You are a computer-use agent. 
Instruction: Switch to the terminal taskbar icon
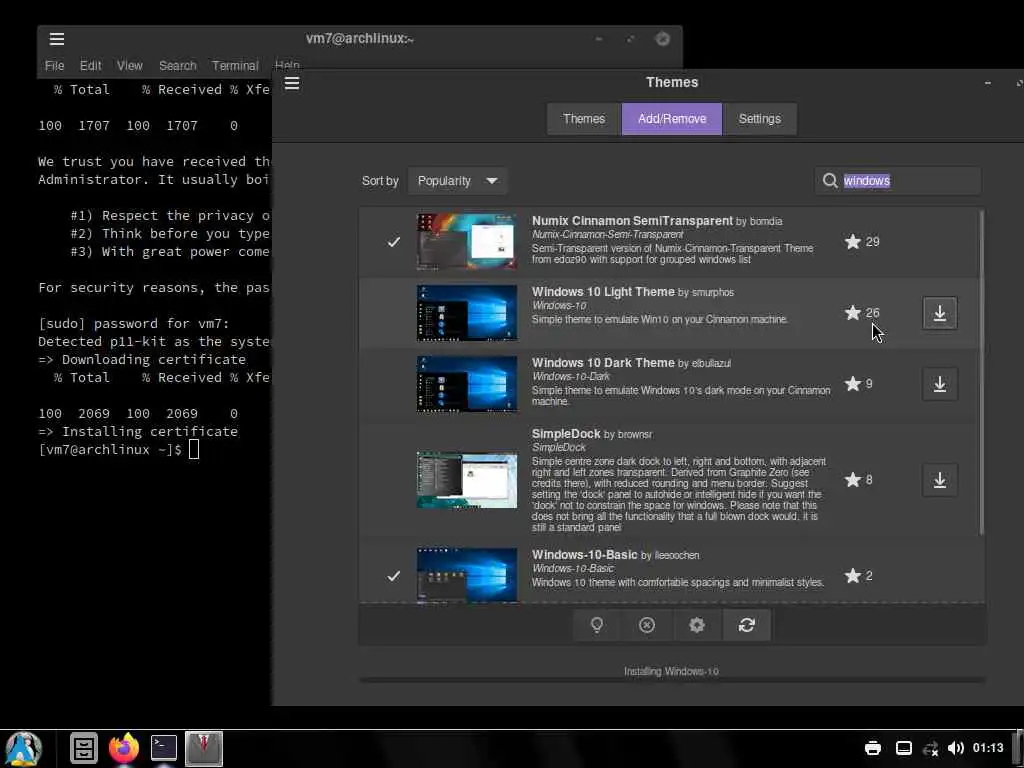[x=164, y=748]
